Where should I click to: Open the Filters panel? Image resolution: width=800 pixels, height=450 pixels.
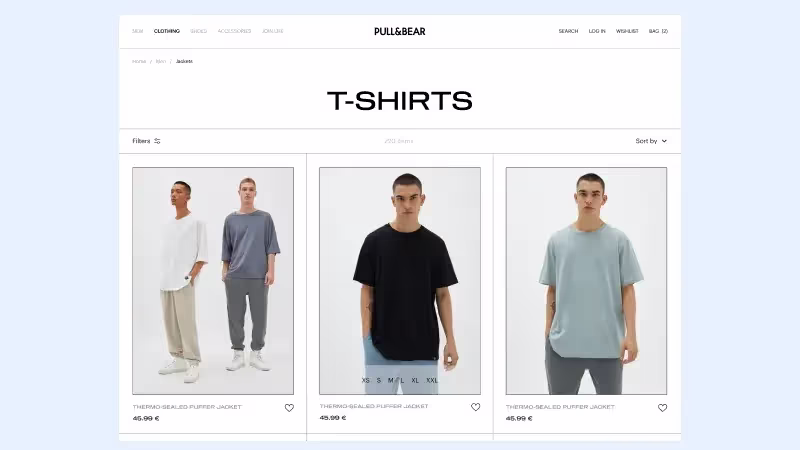click(x=146, y=141)
